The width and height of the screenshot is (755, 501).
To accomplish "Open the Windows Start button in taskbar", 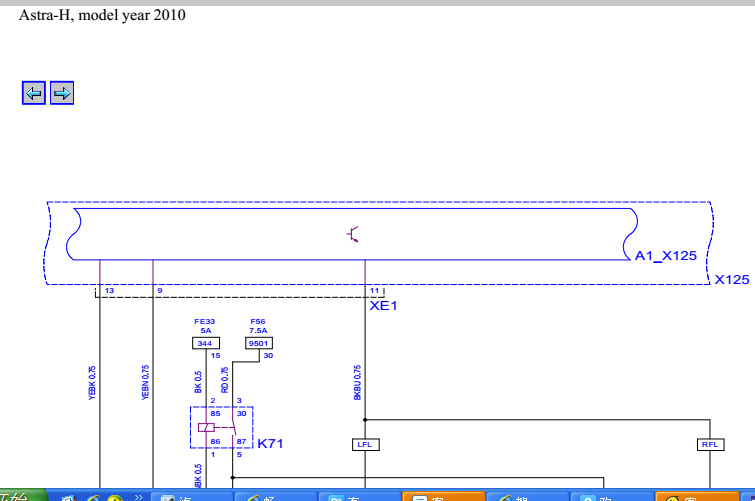I will [x=23, y=496].
